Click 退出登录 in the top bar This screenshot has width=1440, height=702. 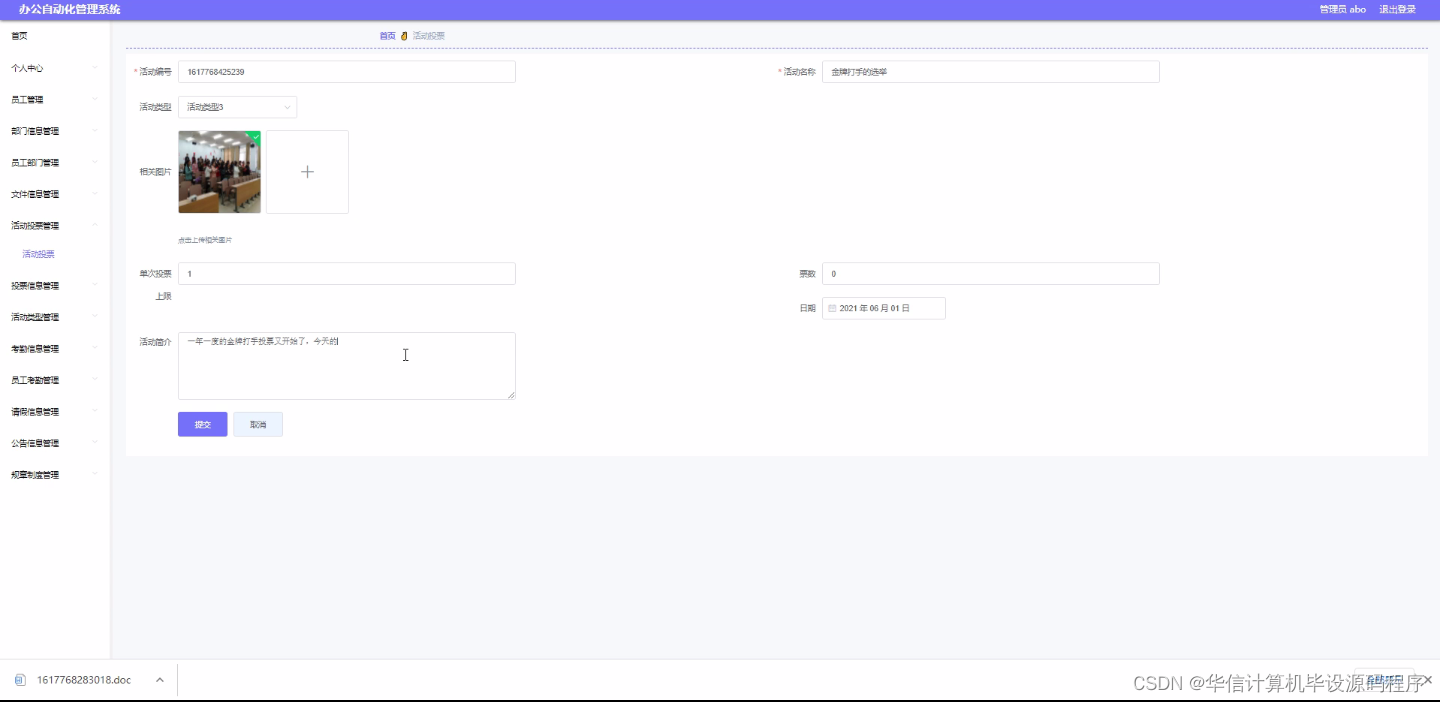(x=1397, y=9)
